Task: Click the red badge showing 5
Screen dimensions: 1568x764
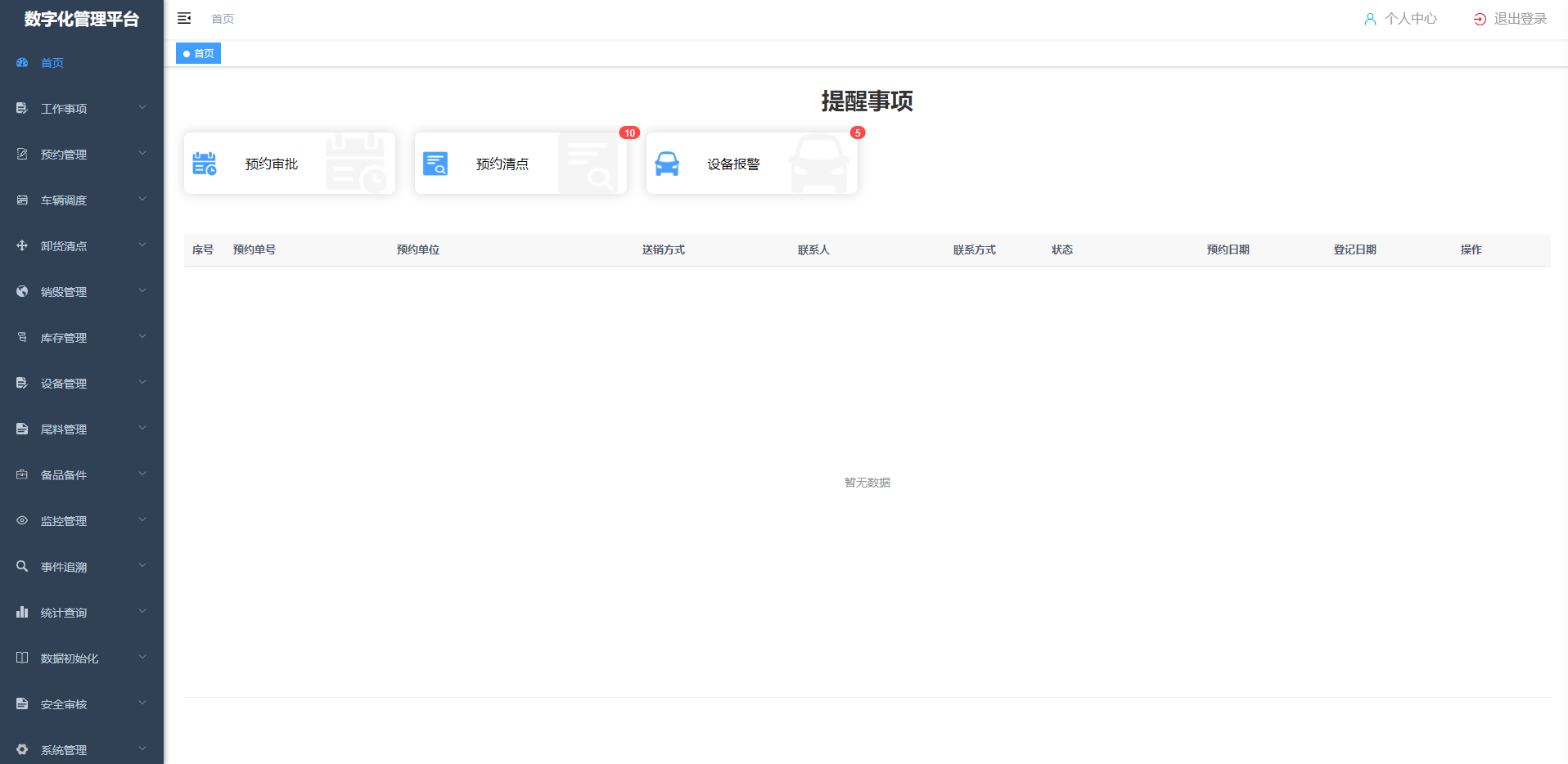Action: [x=858, y=133]
